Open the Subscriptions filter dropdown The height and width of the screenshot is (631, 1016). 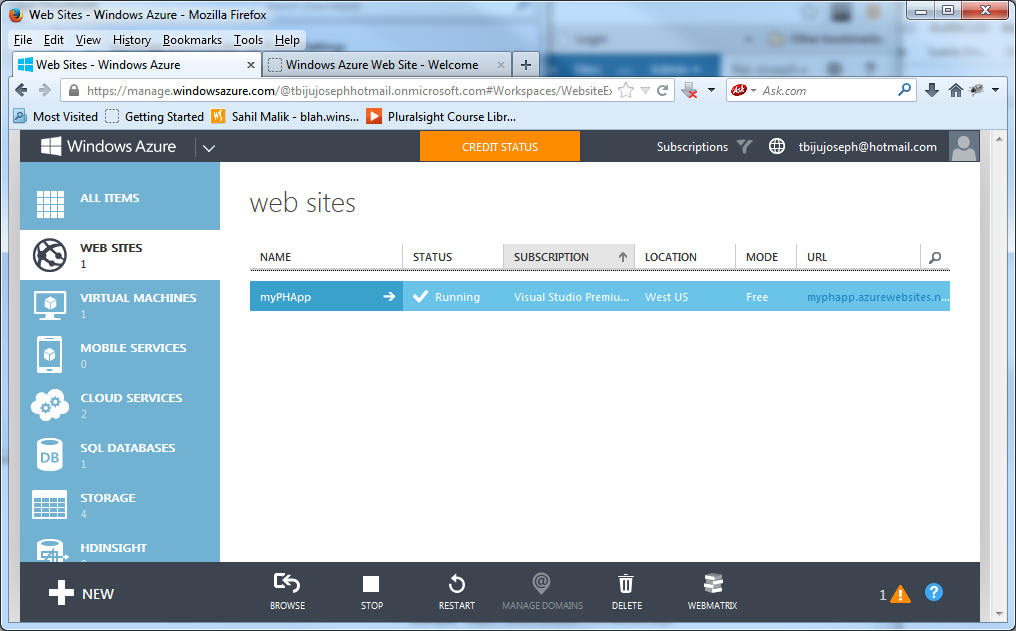pyautogui.click(x=744, y=146)
